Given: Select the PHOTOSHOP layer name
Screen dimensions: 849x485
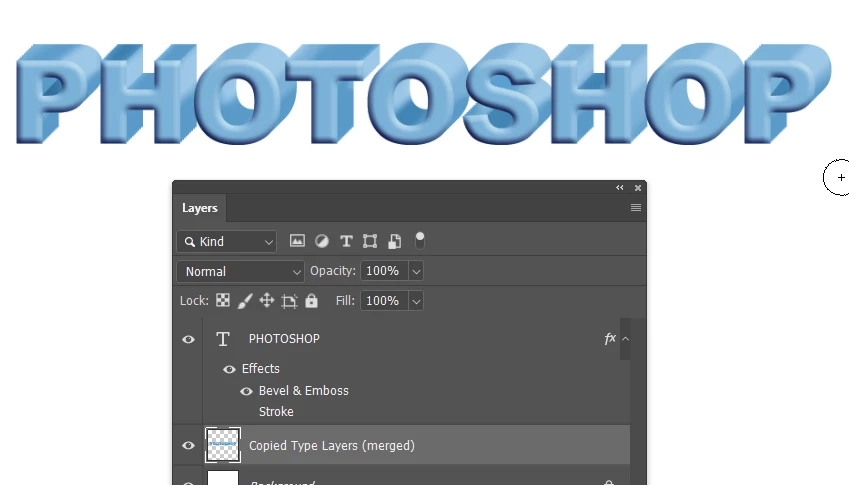Looking at the screenshot, I should point(284,339).
